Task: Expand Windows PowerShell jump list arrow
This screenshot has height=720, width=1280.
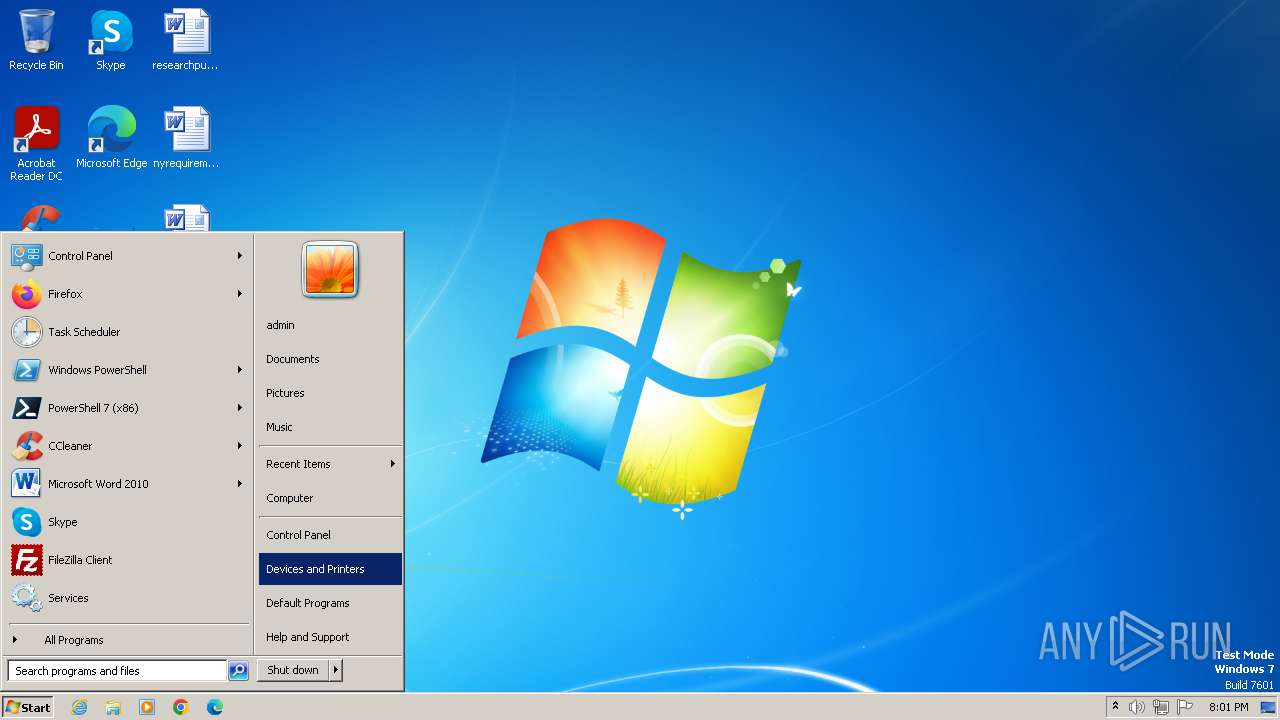Action: point(240,370)
